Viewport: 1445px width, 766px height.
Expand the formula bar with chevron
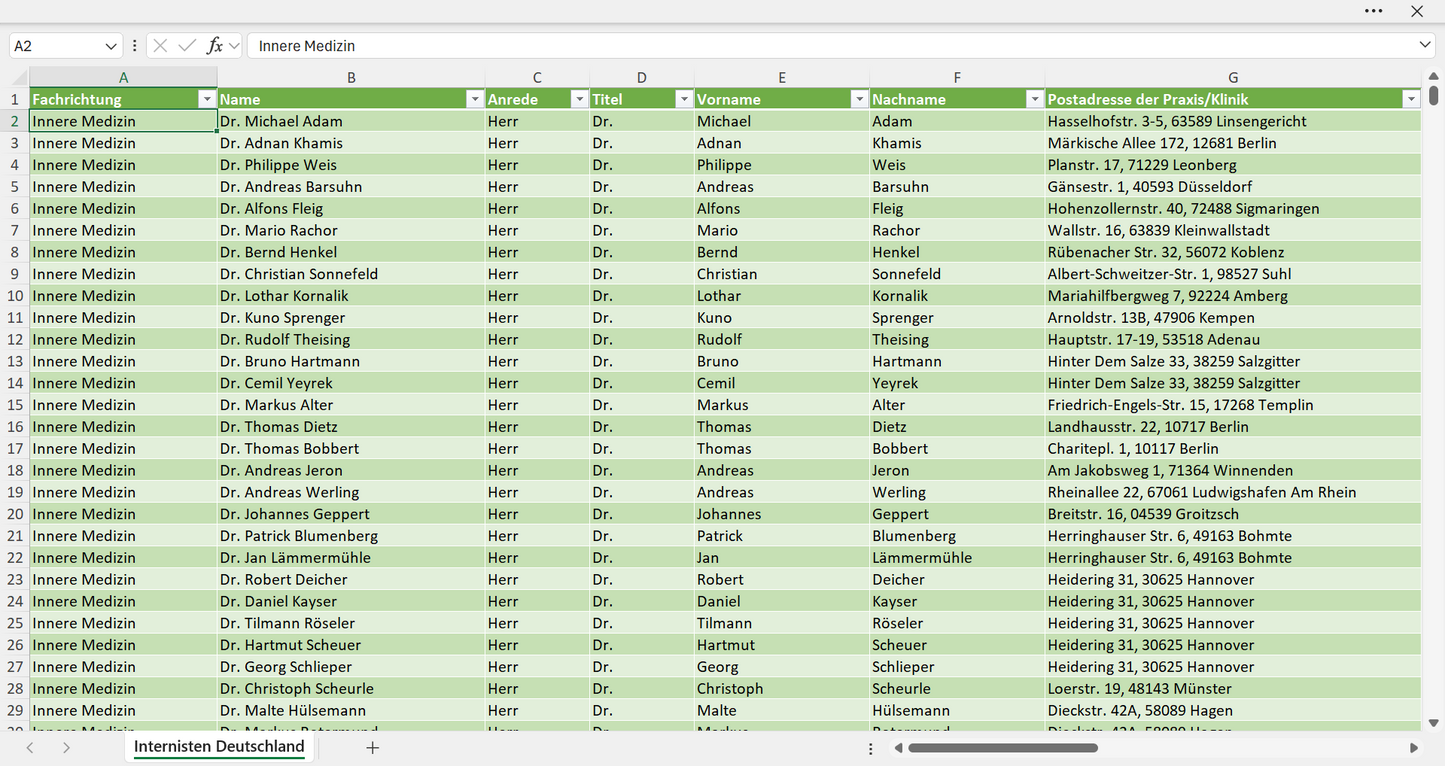tap(1425, 45)
